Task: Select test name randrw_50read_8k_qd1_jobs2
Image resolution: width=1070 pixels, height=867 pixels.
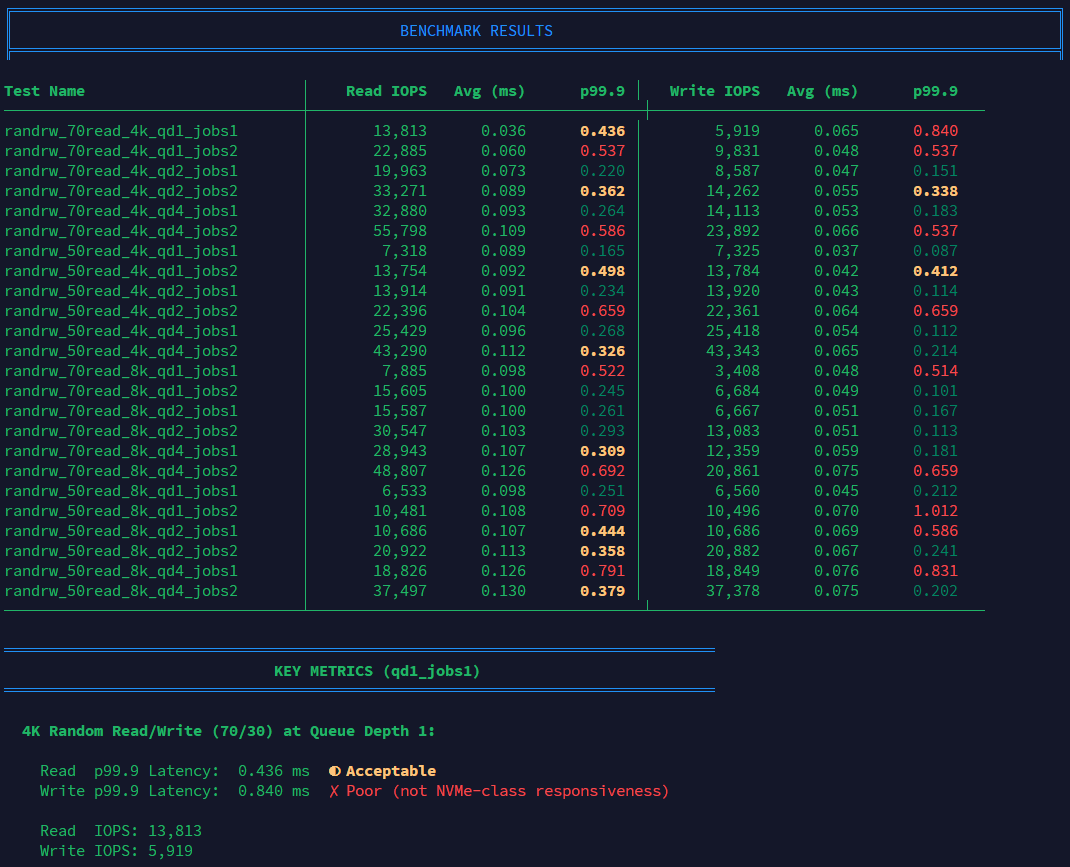Action: pyautogui.click(x=121, y=511)
